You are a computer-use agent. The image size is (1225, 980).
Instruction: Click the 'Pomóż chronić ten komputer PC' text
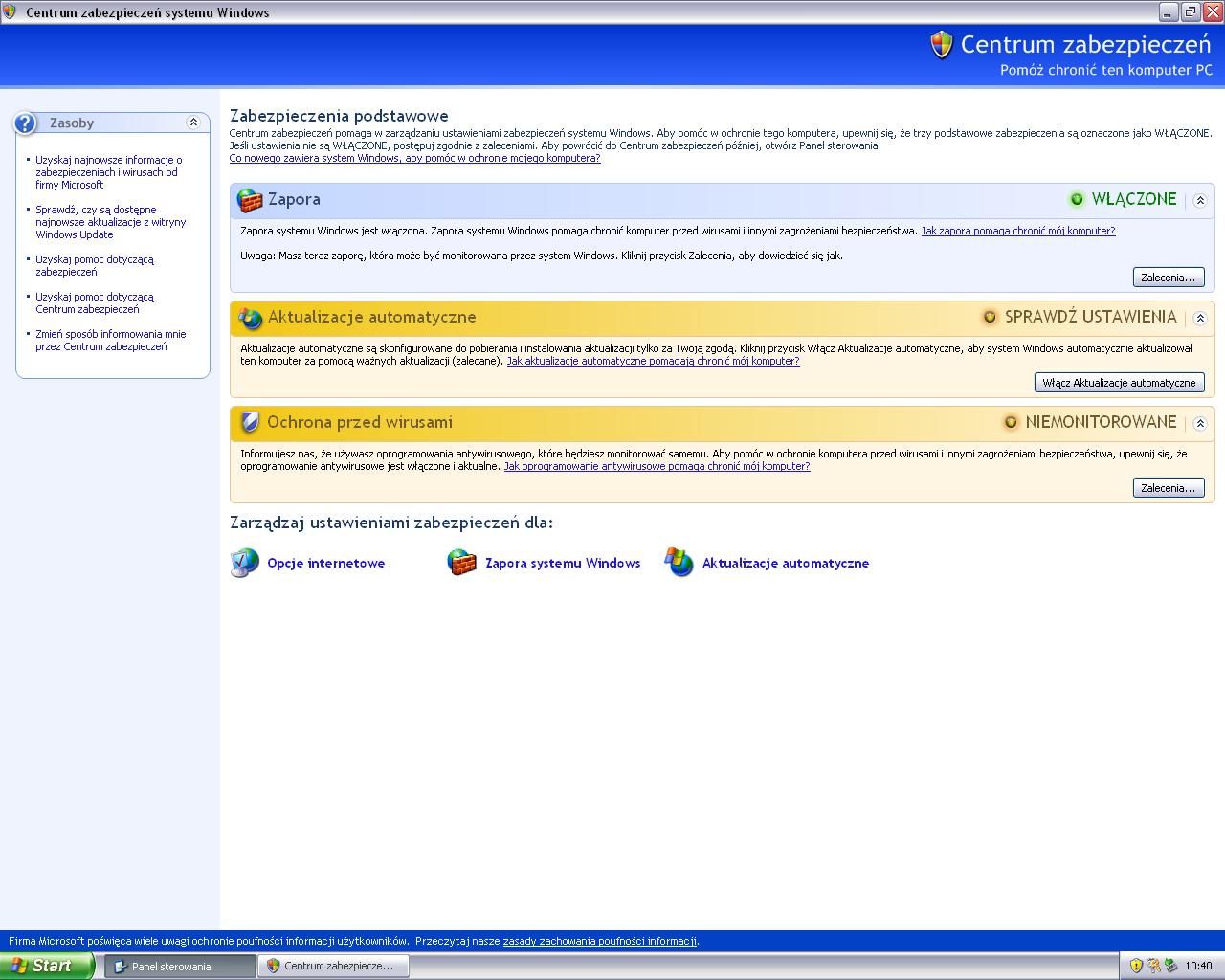(x=1106, y=70)
